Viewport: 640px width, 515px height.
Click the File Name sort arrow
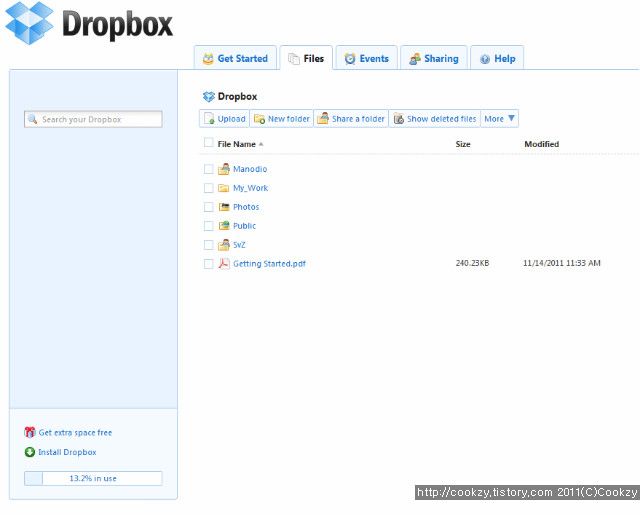click(261, 144)
